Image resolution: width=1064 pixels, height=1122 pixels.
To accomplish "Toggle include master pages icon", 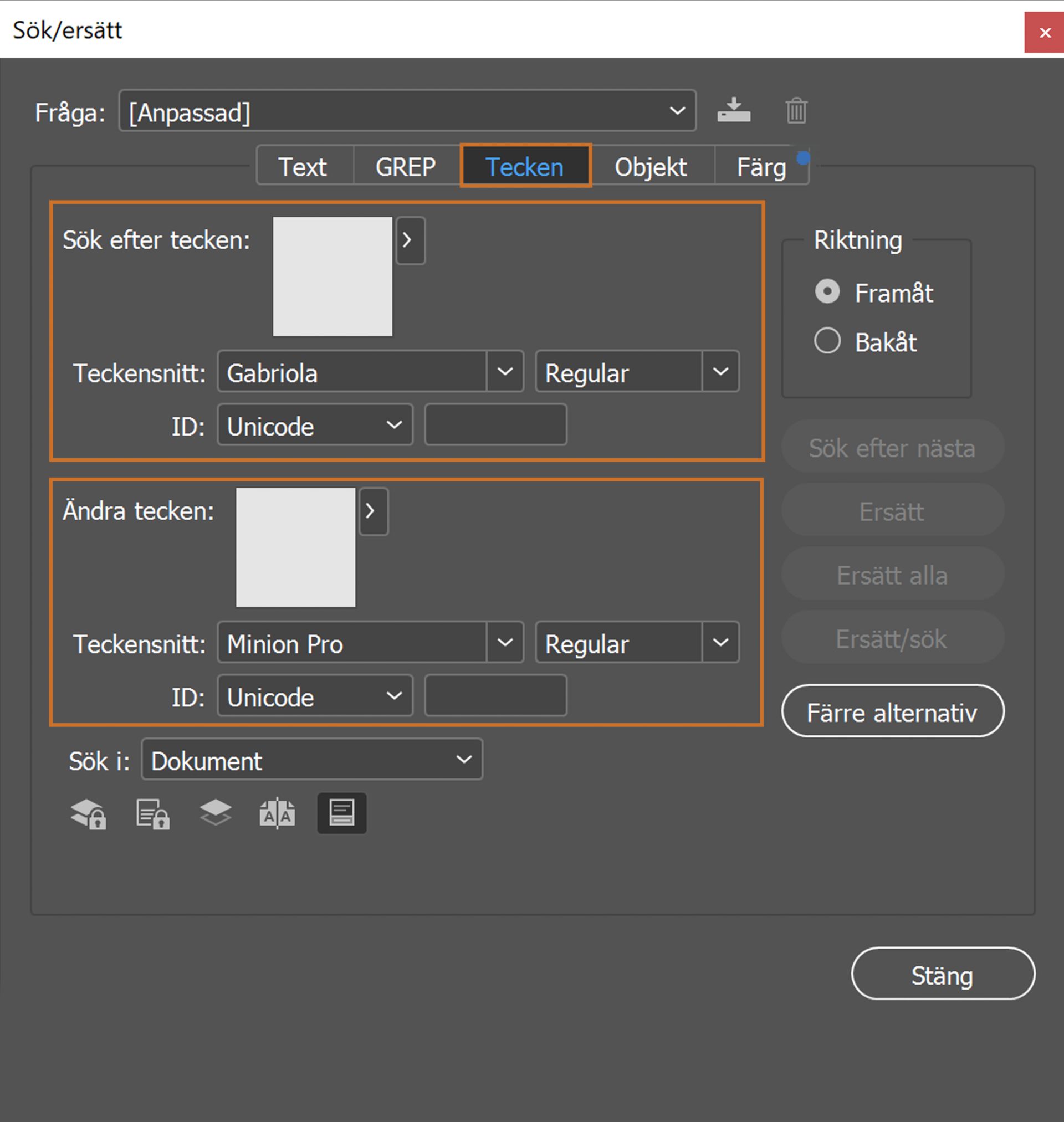I will [277, 814].
